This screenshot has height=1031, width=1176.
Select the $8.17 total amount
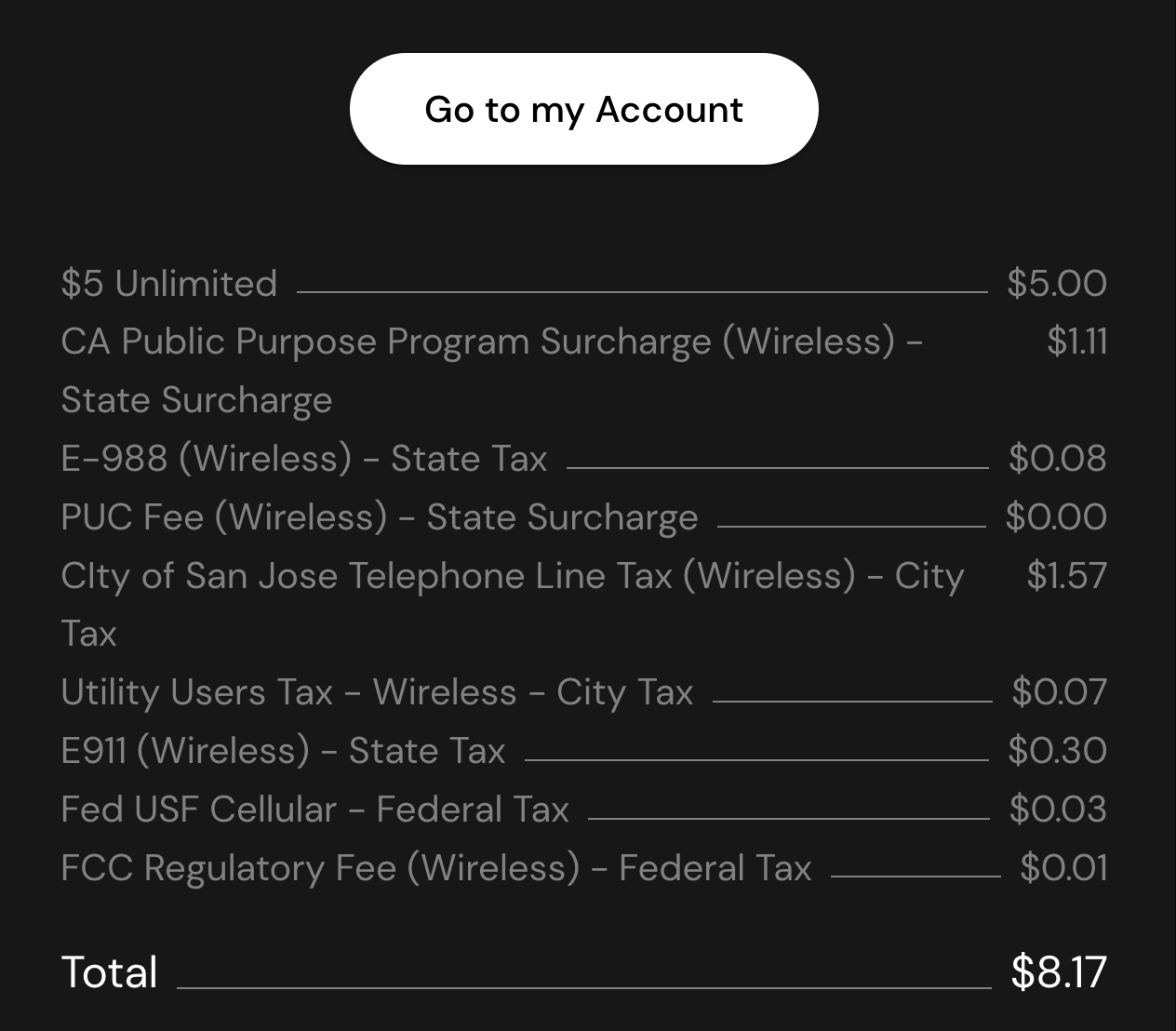point(1059,972)
